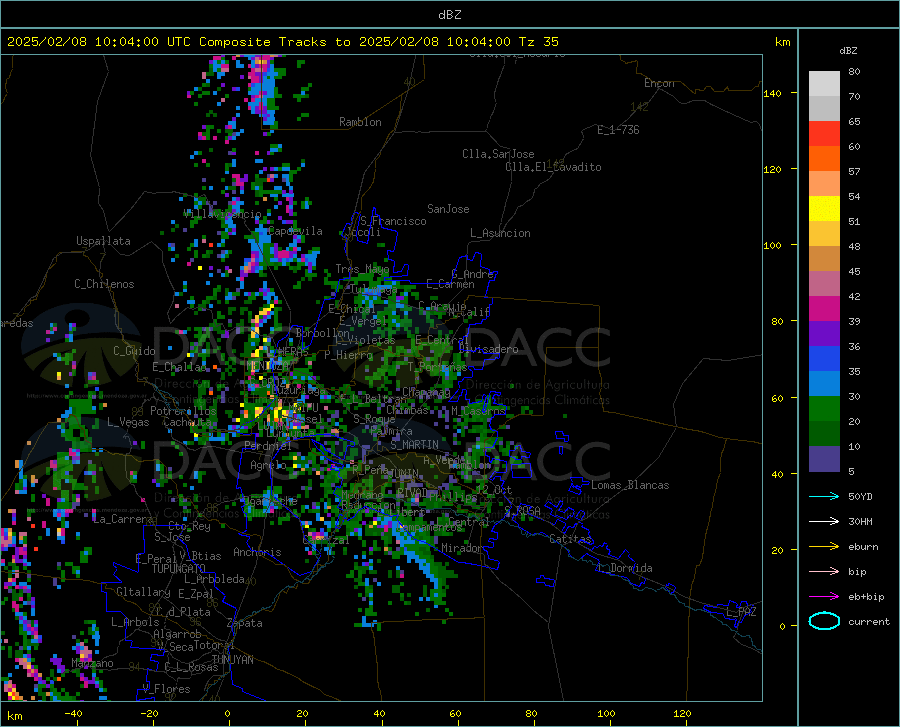Click the 'Manzano' map label

(92, 663)
